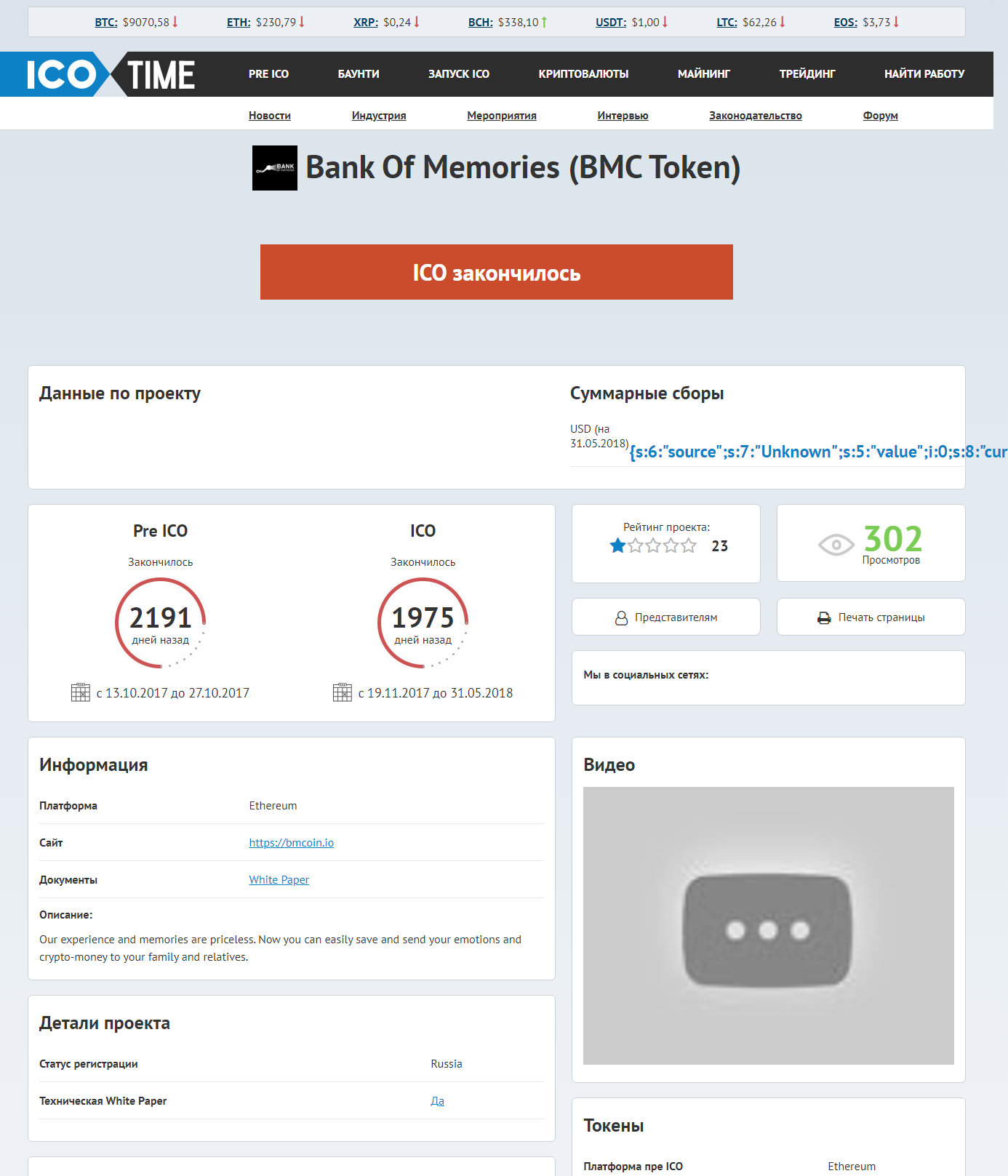The width and height of the screenshot is (1008, 1176).
Task: Click the Bank Of Memories project logo
Action: (x=275, y=168)
